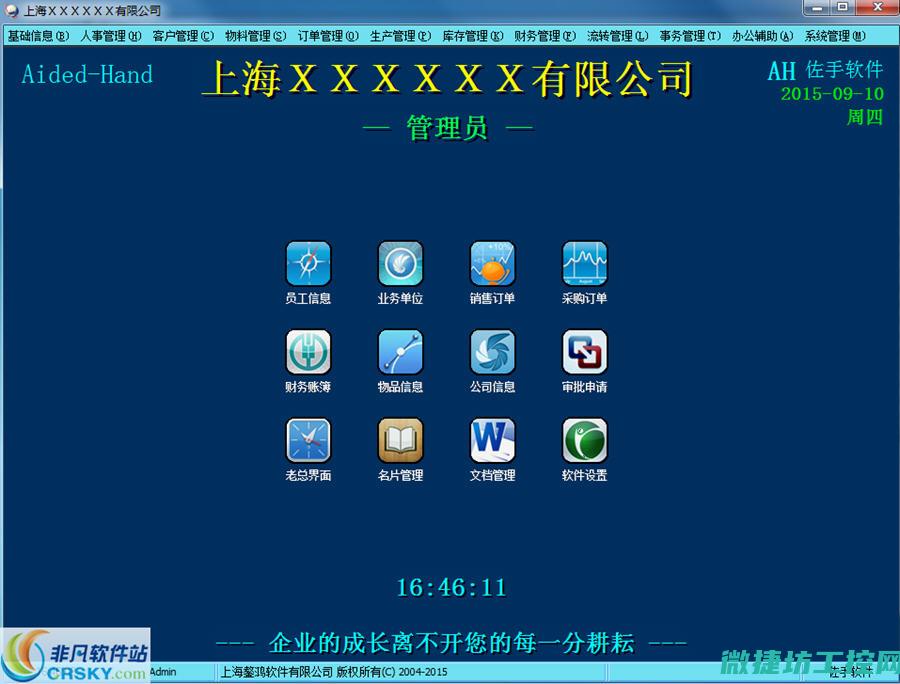This screenshot has height=684, width=900.
Task: Open the 审批申请 icon
Action: (x=584, y=352)
